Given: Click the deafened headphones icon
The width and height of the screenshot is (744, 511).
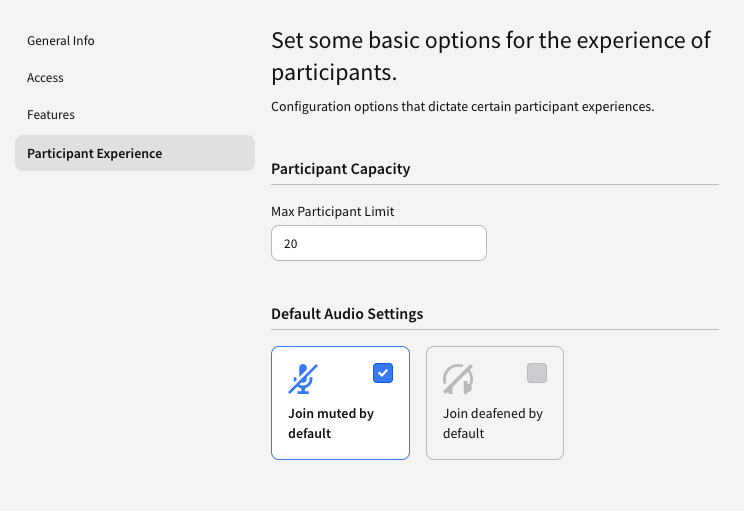Looking at the screenshot, I should 458,379.
